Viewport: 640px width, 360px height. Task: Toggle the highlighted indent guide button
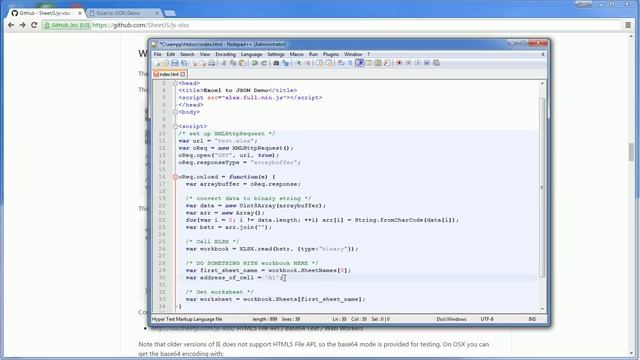tap(360, 63)
